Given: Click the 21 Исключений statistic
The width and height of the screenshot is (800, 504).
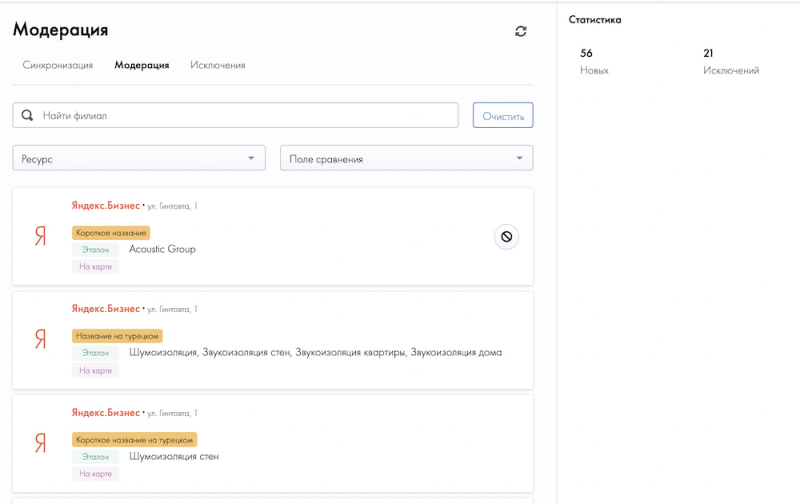Looking at the screenshot, I should coord(730,61).
